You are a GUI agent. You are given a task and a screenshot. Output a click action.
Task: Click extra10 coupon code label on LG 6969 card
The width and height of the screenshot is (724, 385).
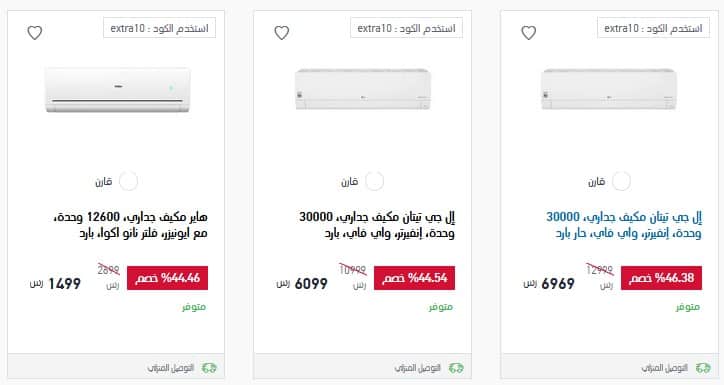pyautogui.click(x=653, y=28)
